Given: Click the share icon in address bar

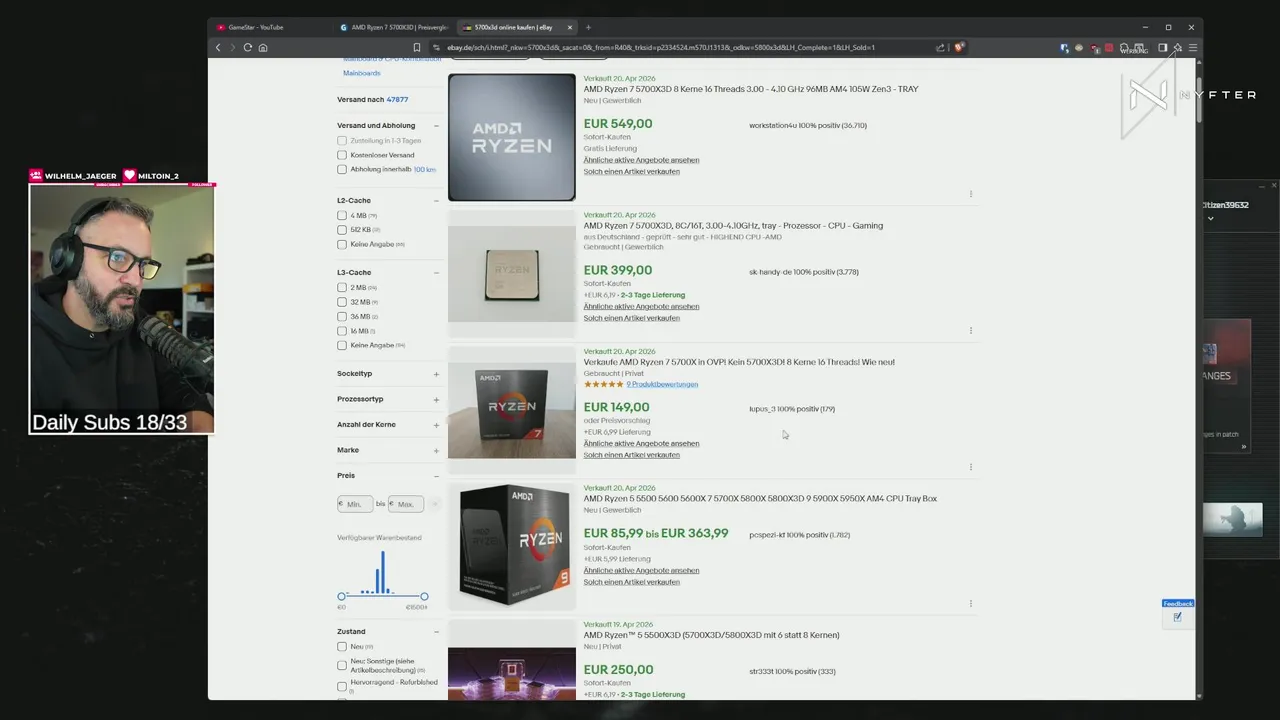Looking at the screenshot, I should 940,47.
